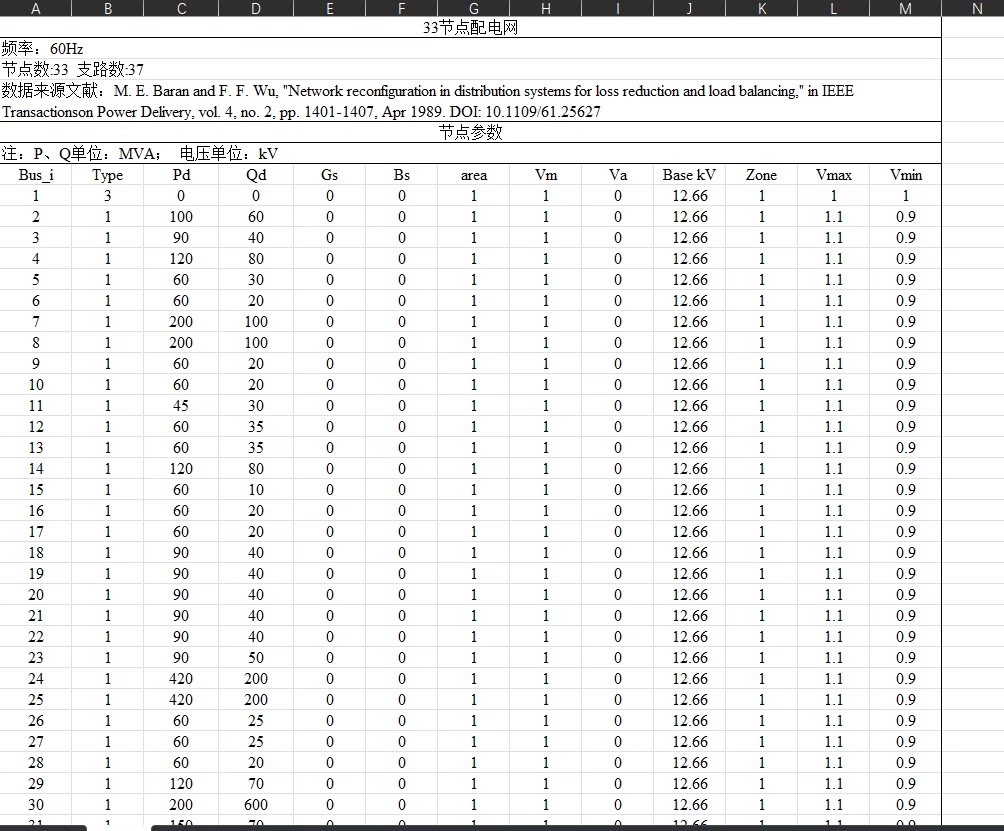Click Pd value 420 for bus 24

pos(181,679)
